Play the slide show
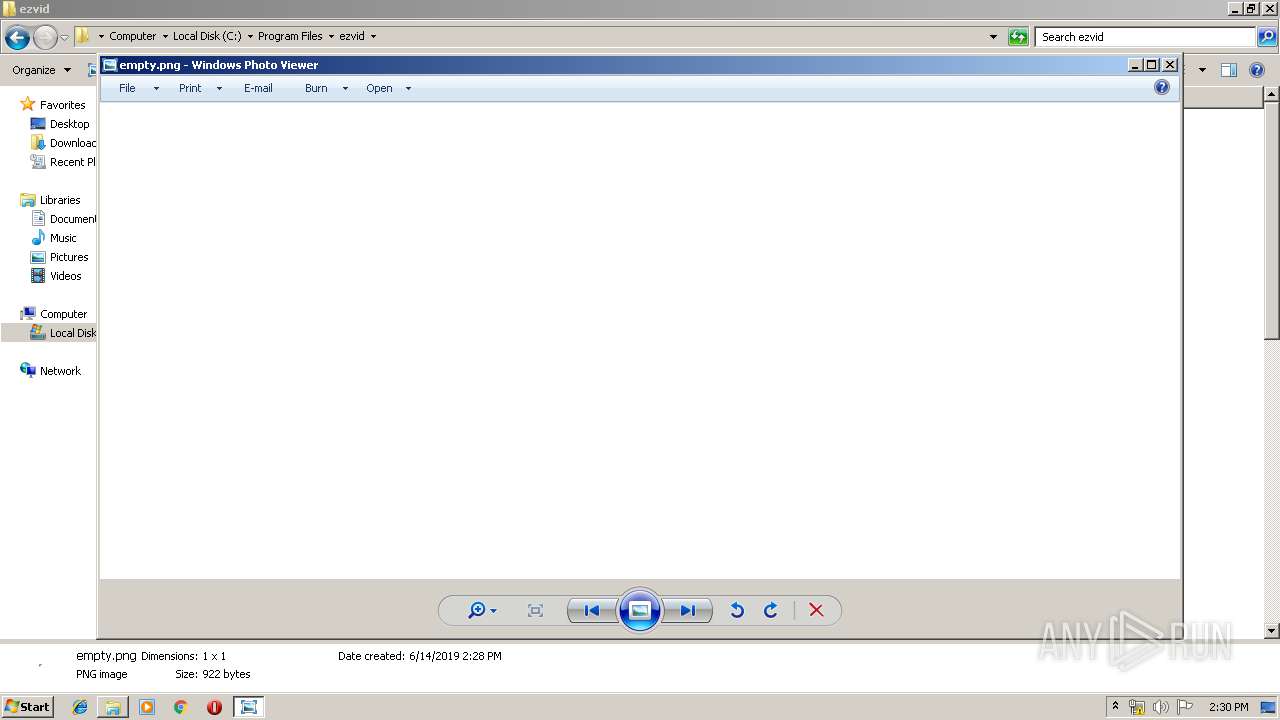Viewport: 1280px width, 720px height. (640, 610)
